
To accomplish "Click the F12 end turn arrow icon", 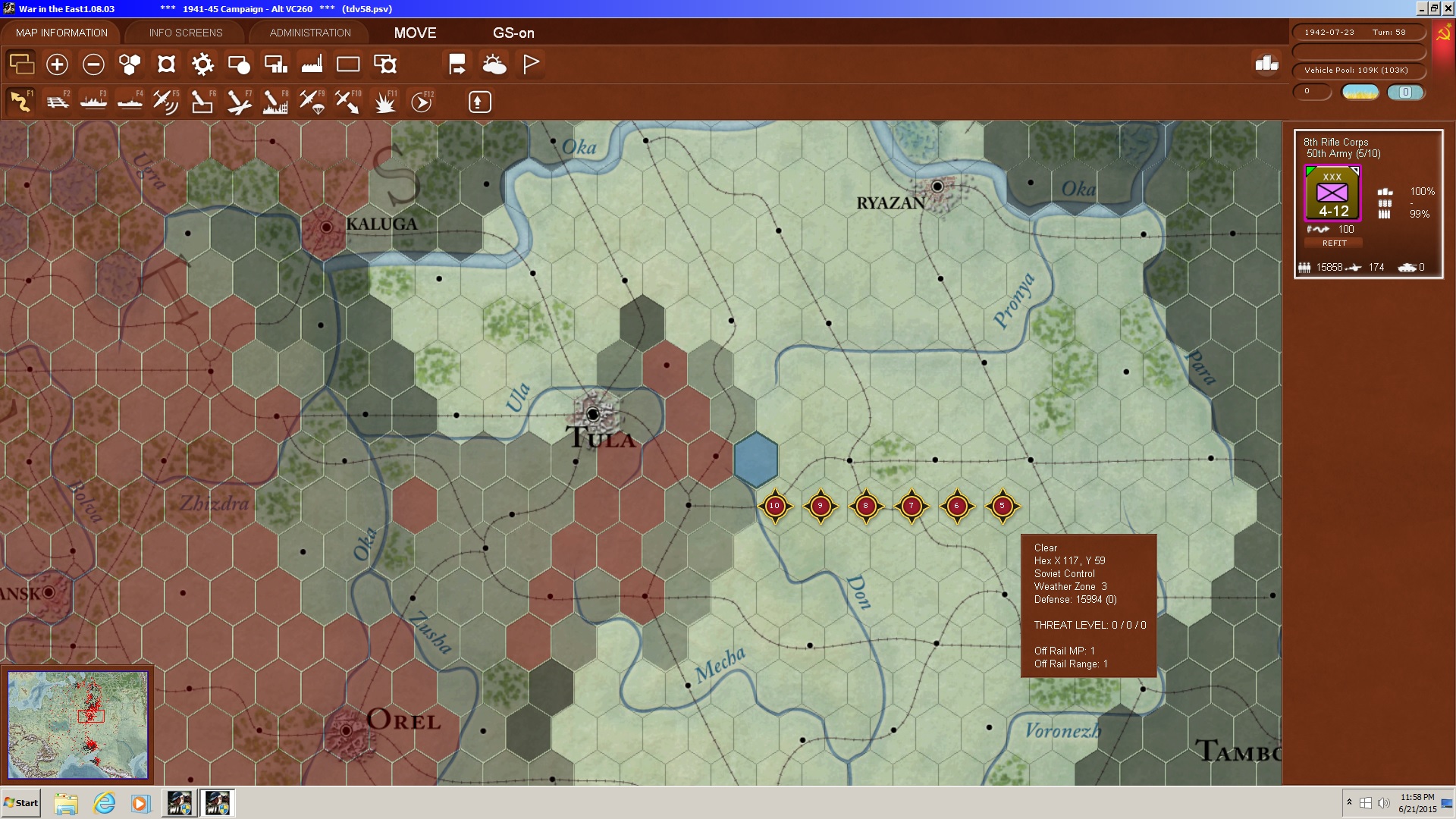I will coord(422,102).
